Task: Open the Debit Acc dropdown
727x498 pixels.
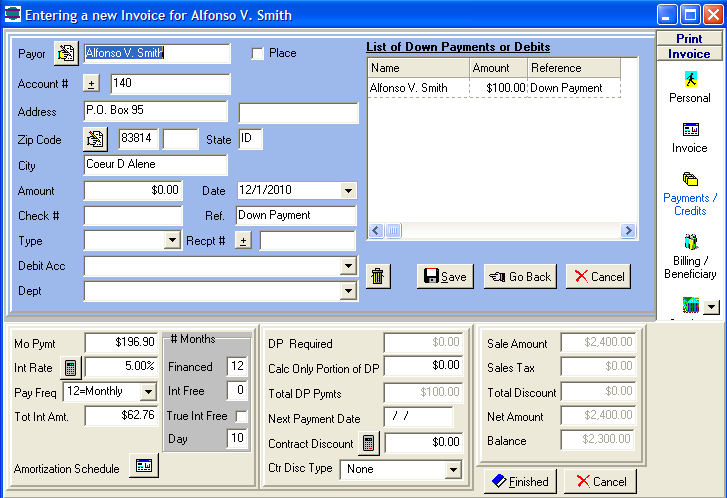Action: (348, 266)
